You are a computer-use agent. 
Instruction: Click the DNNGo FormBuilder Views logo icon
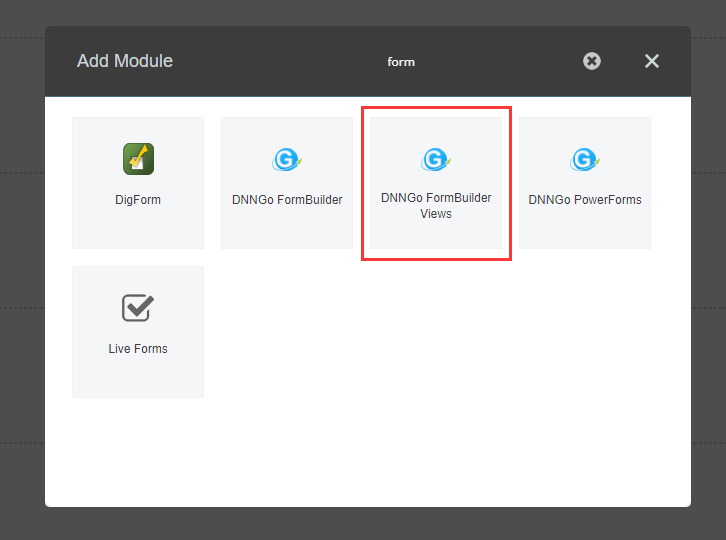(x=436, y=159)
